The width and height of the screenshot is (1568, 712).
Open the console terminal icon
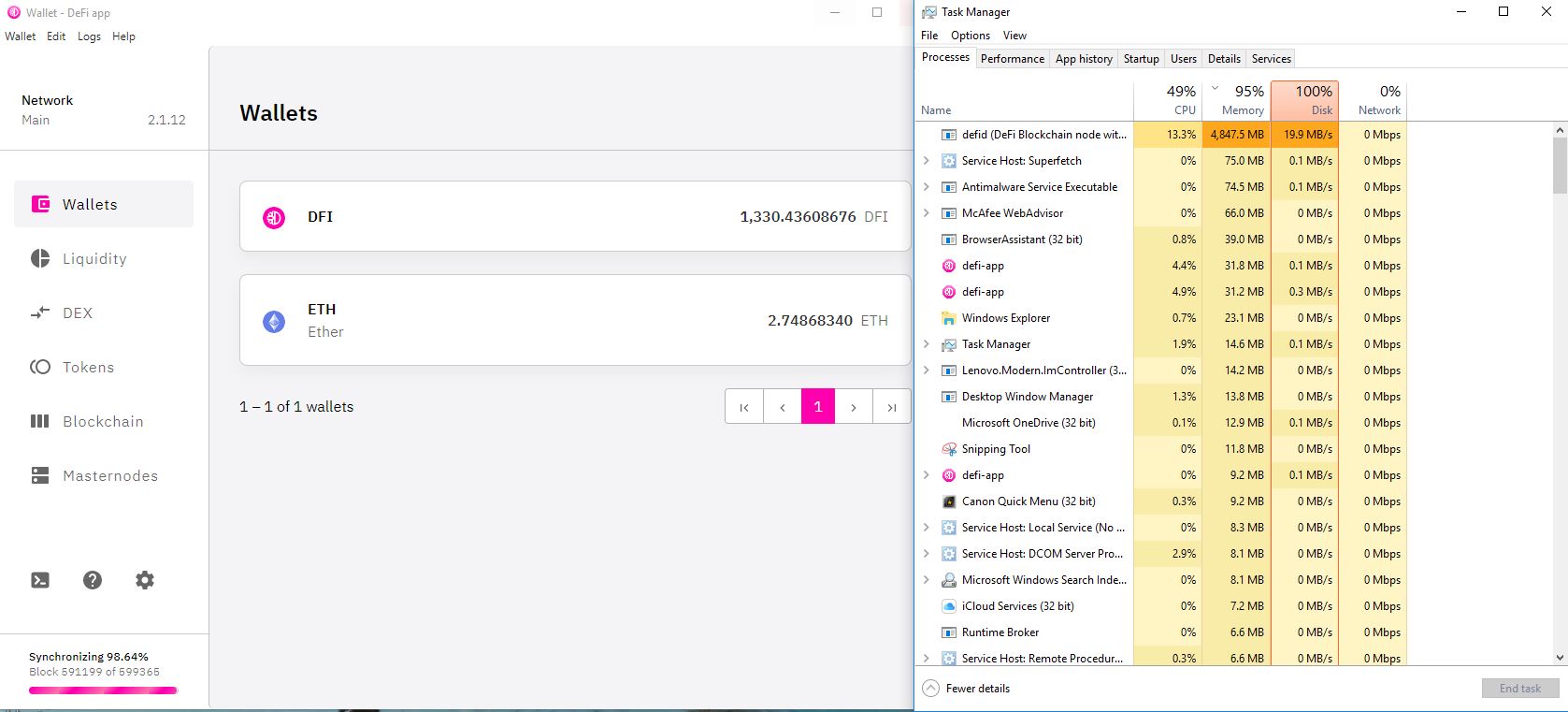click(x=40, y=580)
